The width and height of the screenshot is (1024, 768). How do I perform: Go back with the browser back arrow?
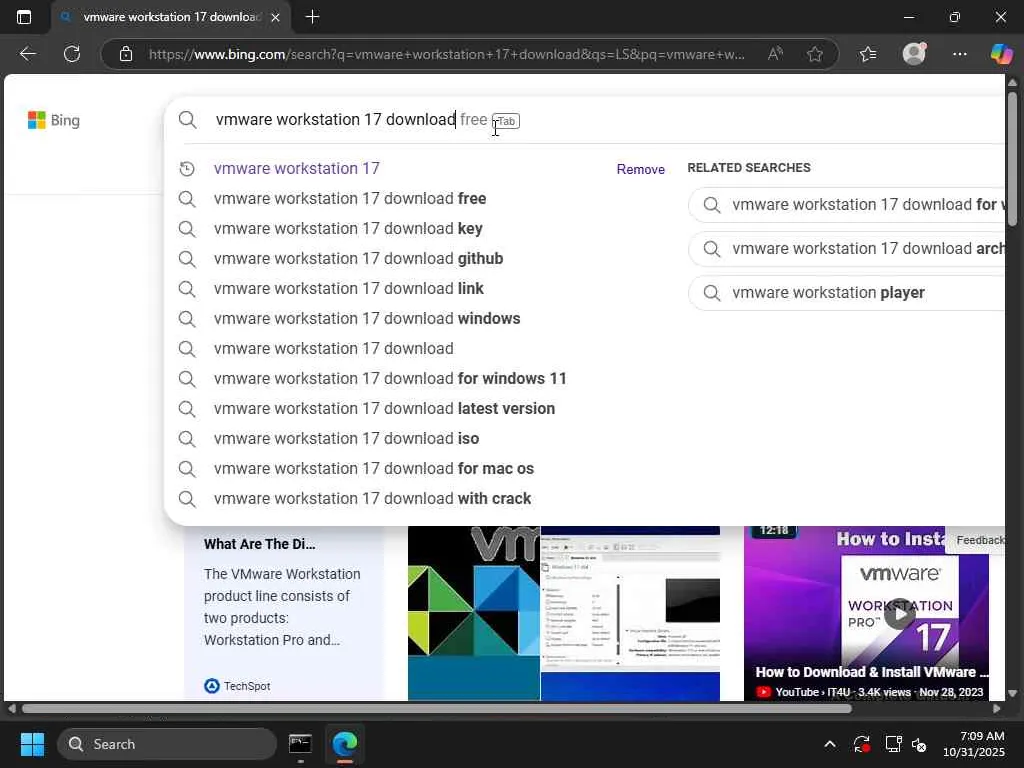(x=27, y=54)
